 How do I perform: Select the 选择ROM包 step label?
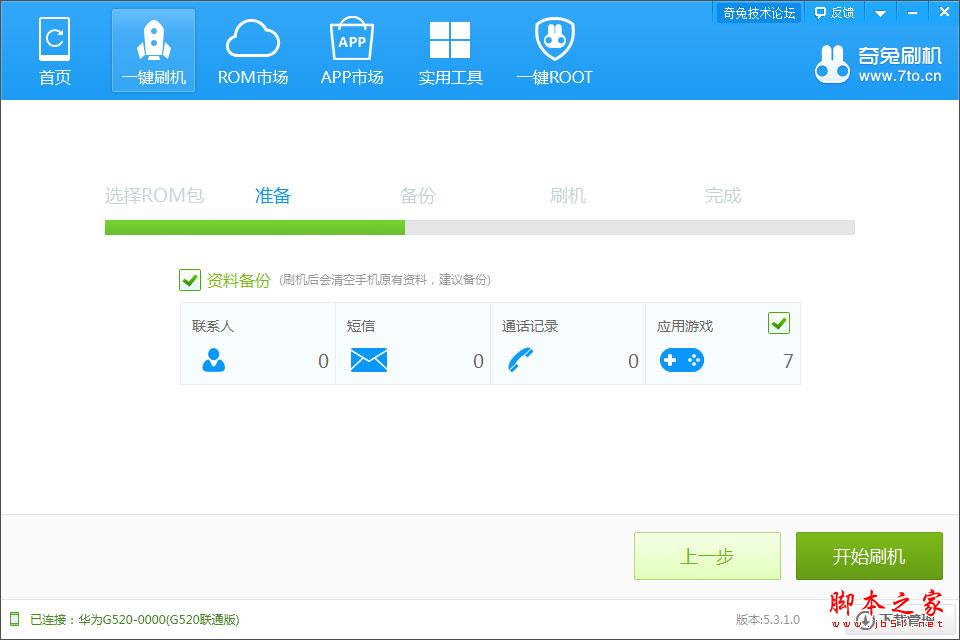click(x=154, y=195)
